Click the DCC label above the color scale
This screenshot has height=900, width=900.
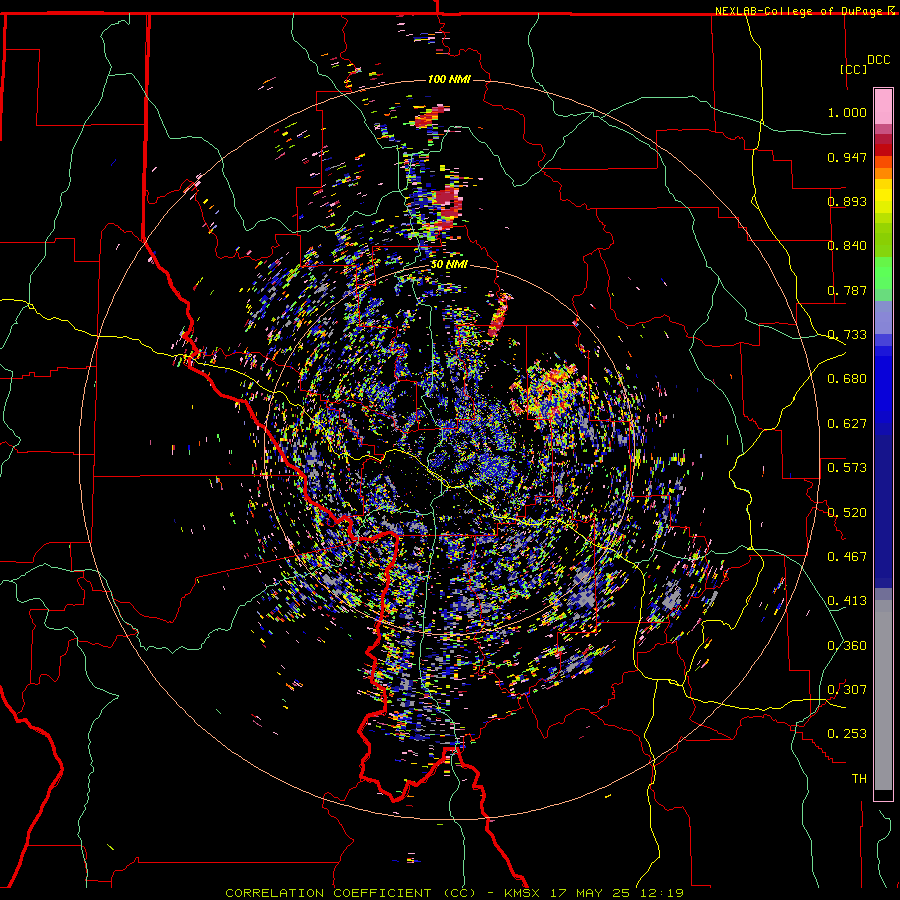878,60
